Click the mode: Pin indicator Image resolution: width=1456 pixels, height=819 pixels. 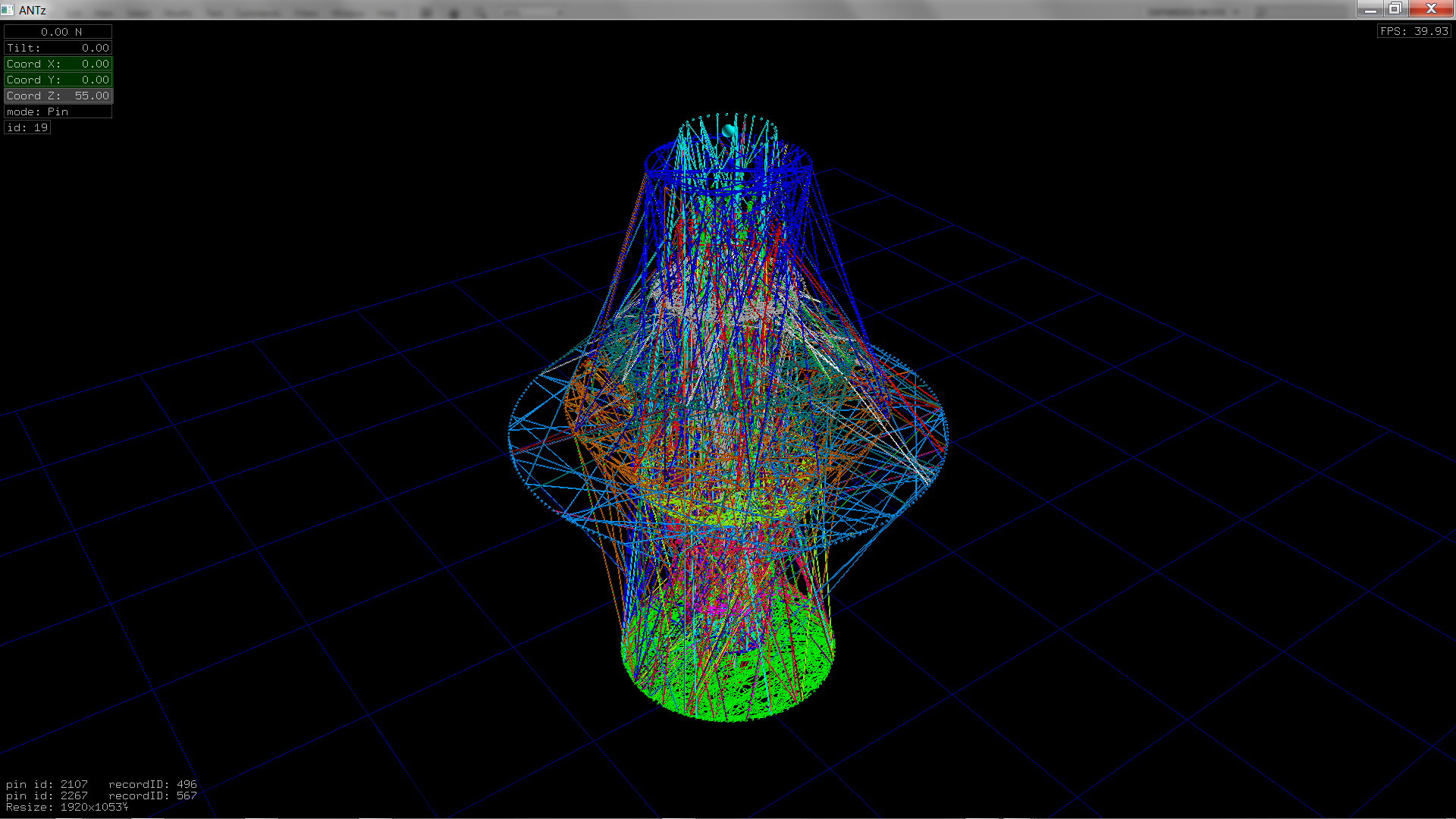(x=58, y=111)
